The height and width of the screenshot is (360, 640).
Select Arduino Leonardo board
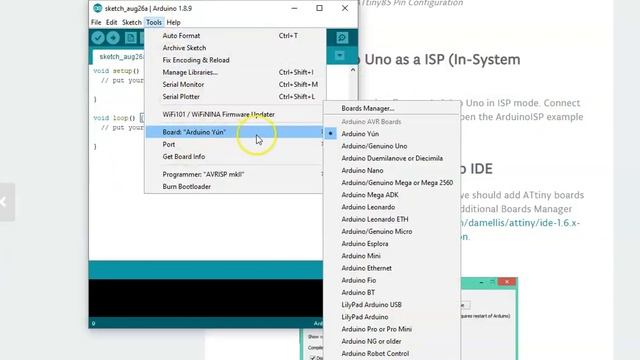tap(392, 207)
